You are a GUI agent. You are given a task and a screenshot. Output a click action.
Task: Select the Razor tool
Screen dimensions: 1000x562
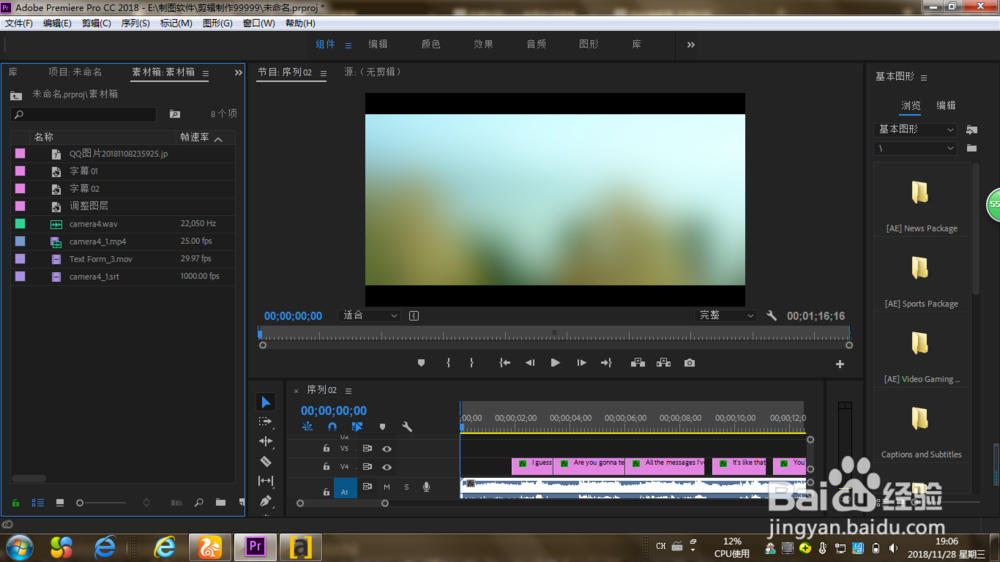pyautogui.click(x=266, y=461)
